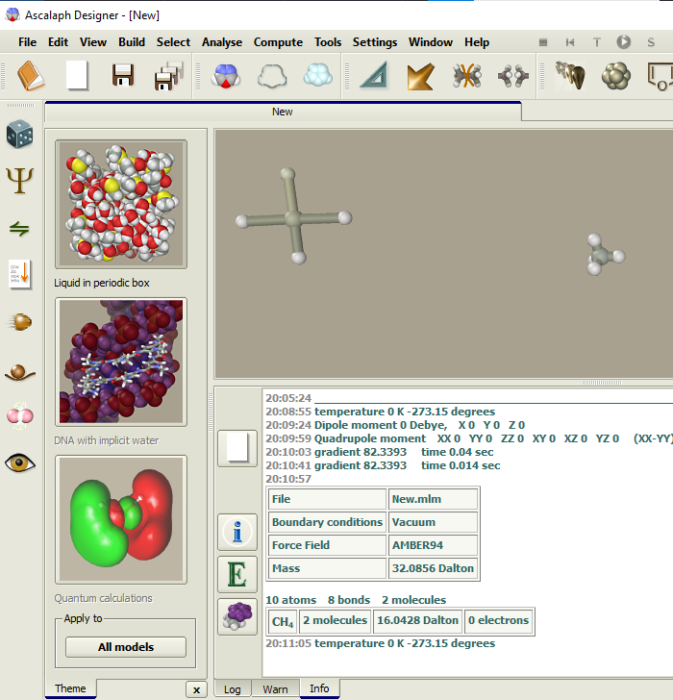Close the Theme panel with x button
This screenshot has height=700, width=673.
(x=196, y=689)
